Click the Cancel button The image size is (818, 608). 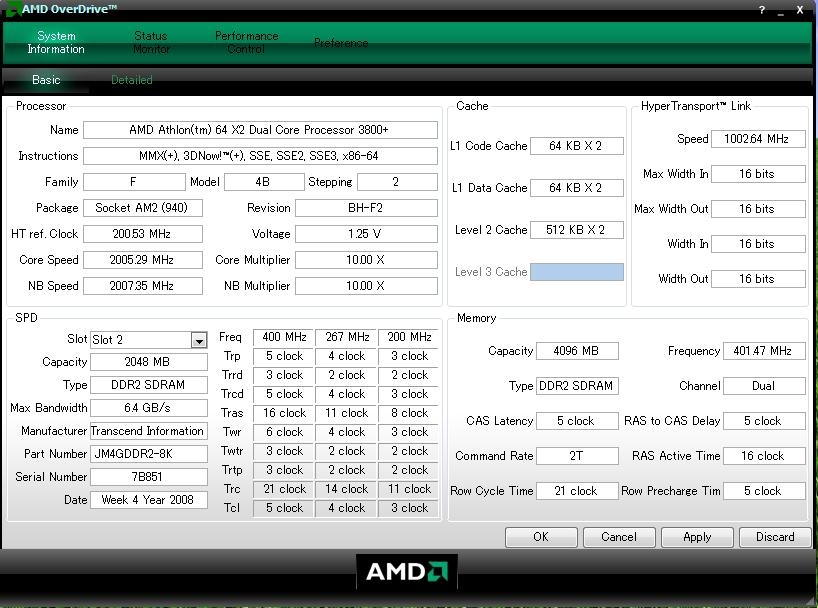pyautogui.click(x=619, y=537)
